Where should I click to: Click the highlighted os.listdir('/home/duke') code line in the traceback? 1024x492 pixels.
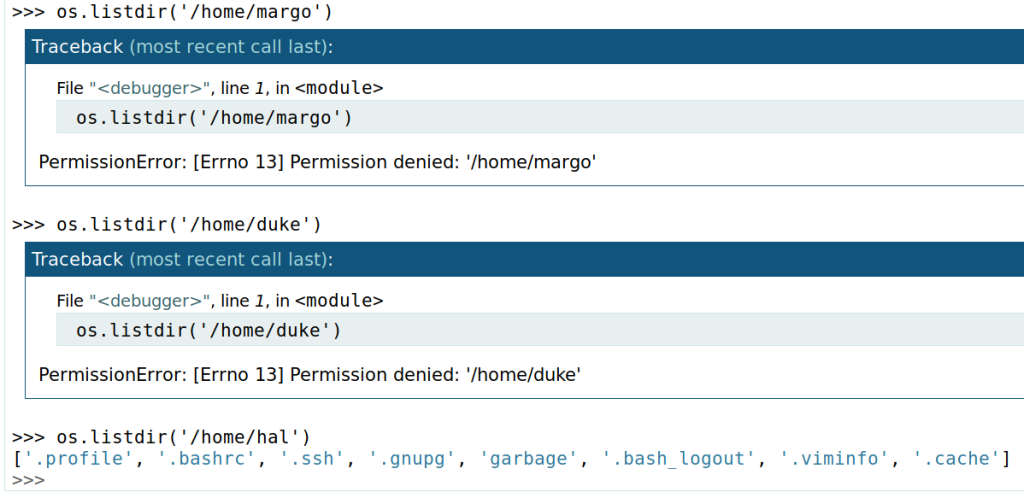click(x=209, y=330)
